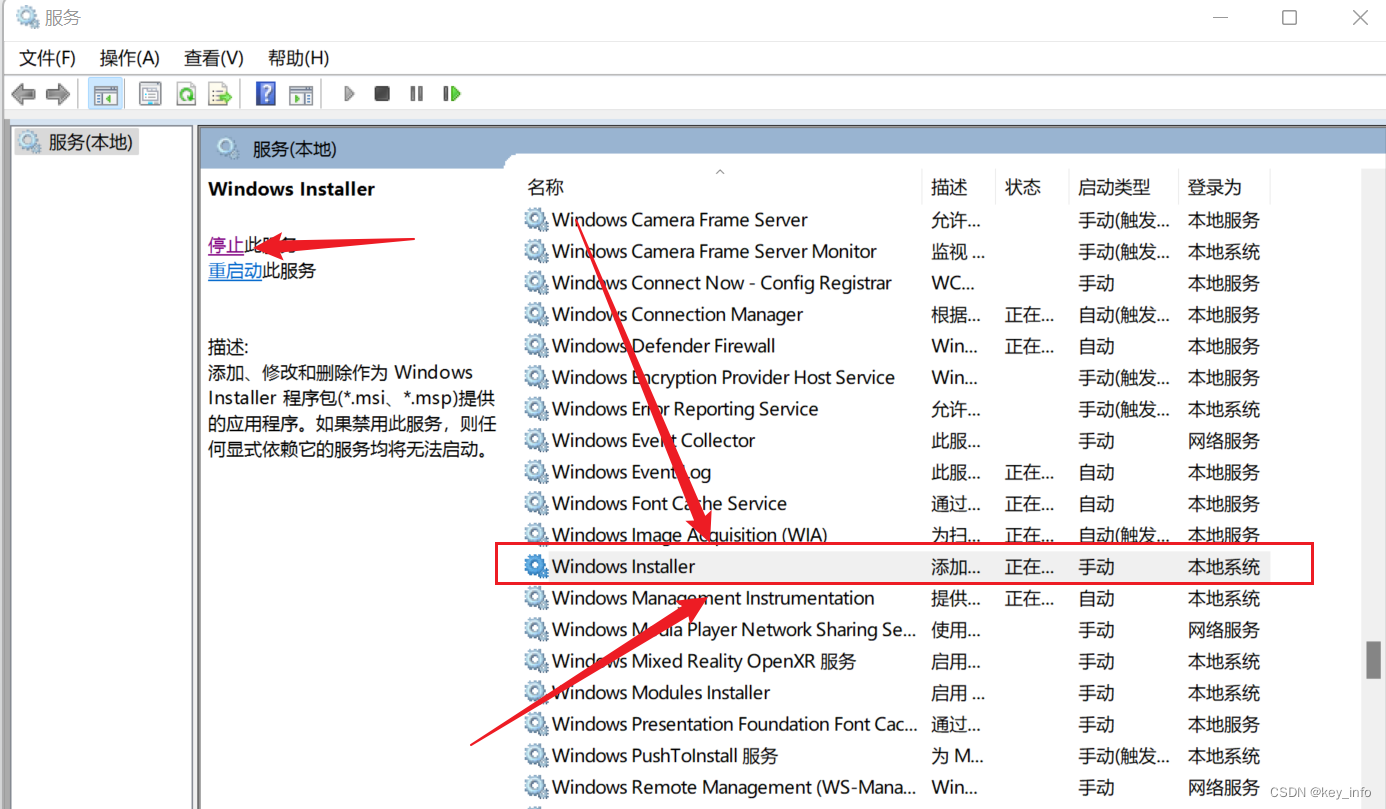The image size is (1386, 809).
Task: Click gear icon of Camera Frame Server Monitor
Action: (537, 251)
